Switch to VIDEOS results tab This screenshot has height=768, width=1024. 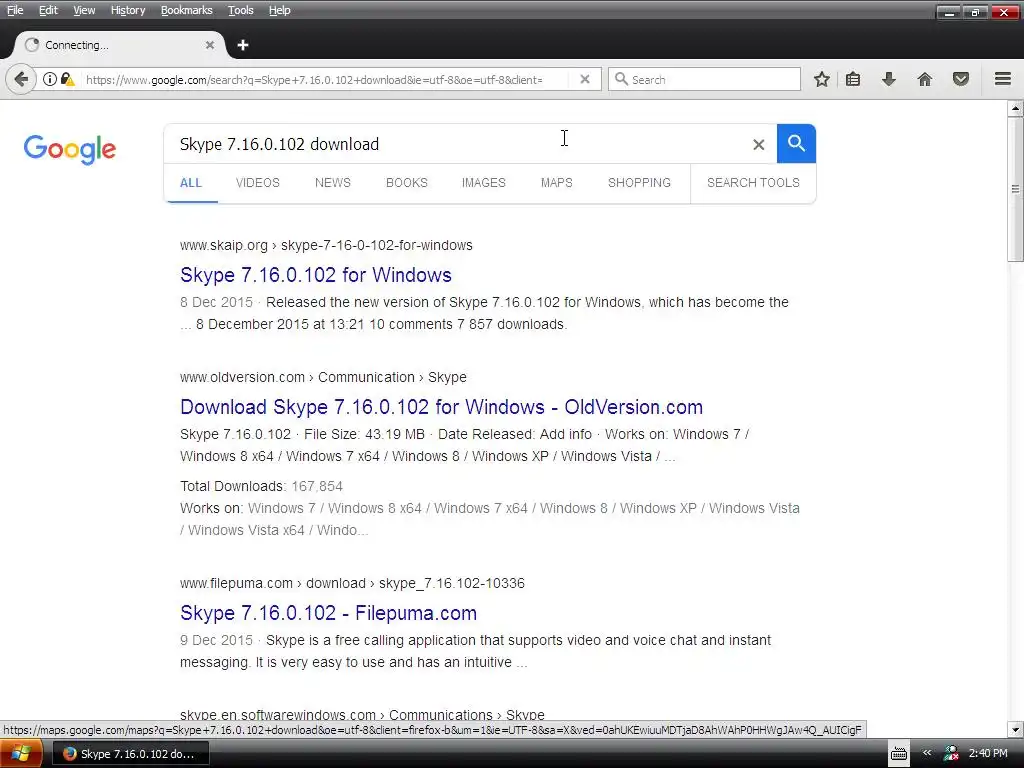(x=257, y=183)
